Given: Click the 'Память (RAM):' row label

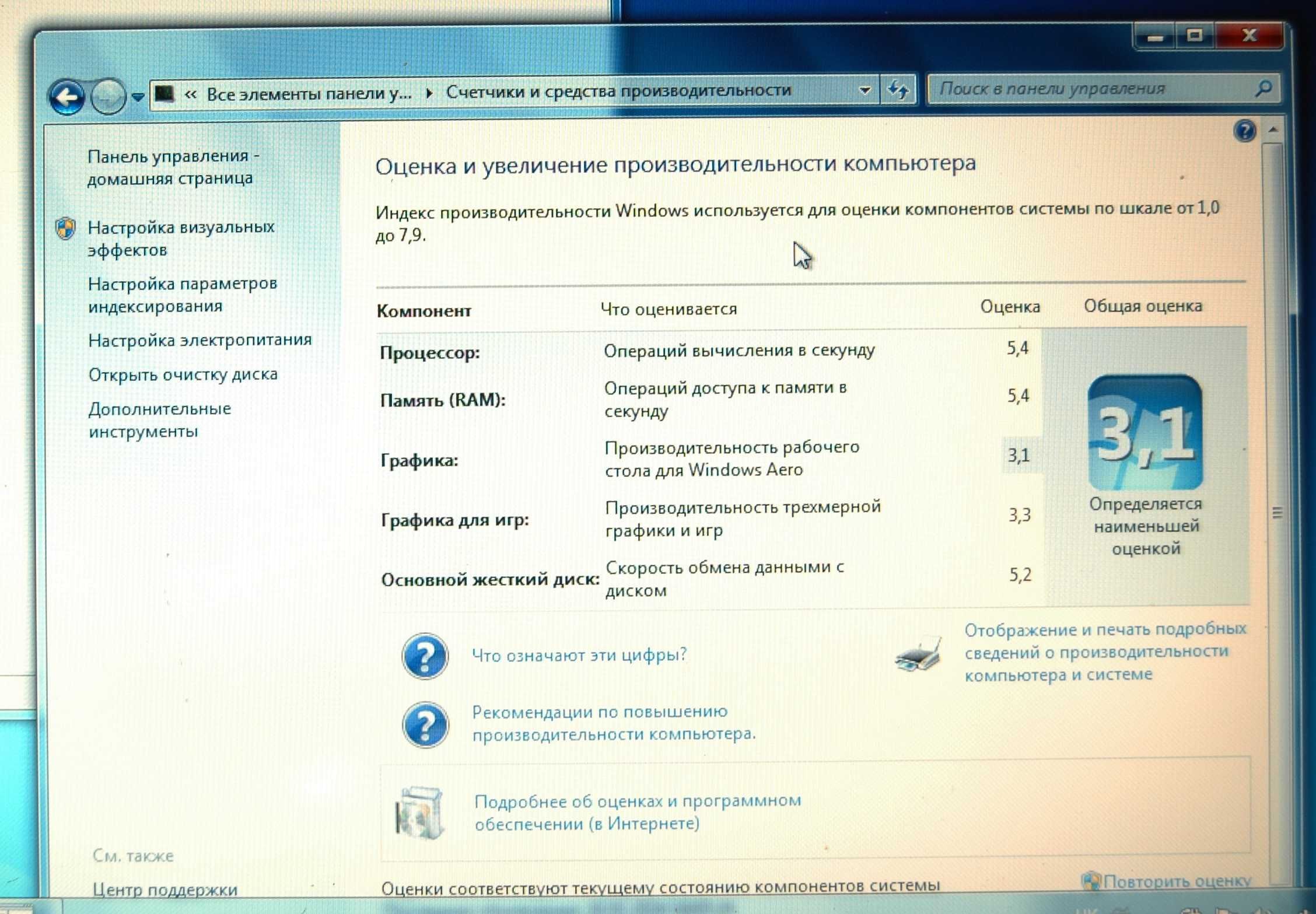Looking at the screenshot, I should 443,400.
